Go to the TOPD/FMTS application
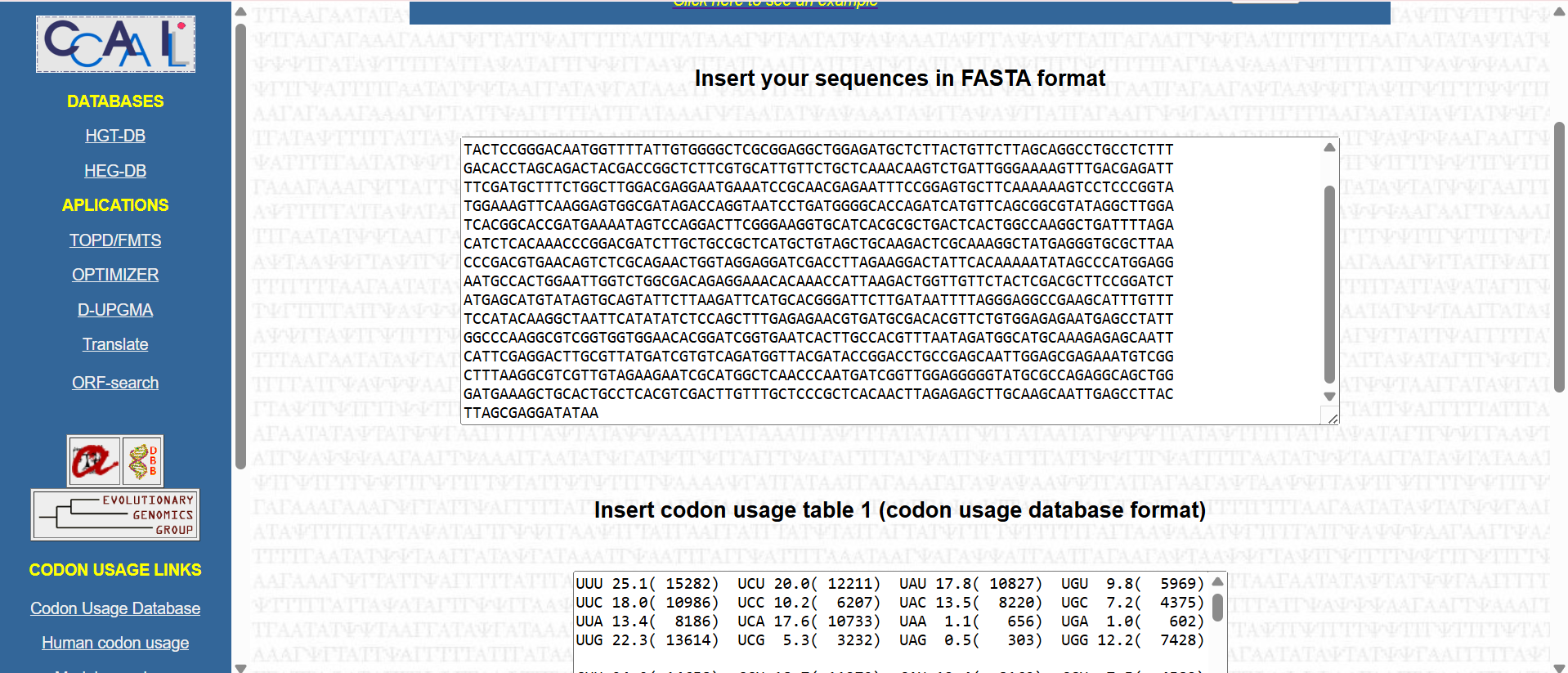Viewport: 1568px width, 673px height. click(x=115, y=240)
